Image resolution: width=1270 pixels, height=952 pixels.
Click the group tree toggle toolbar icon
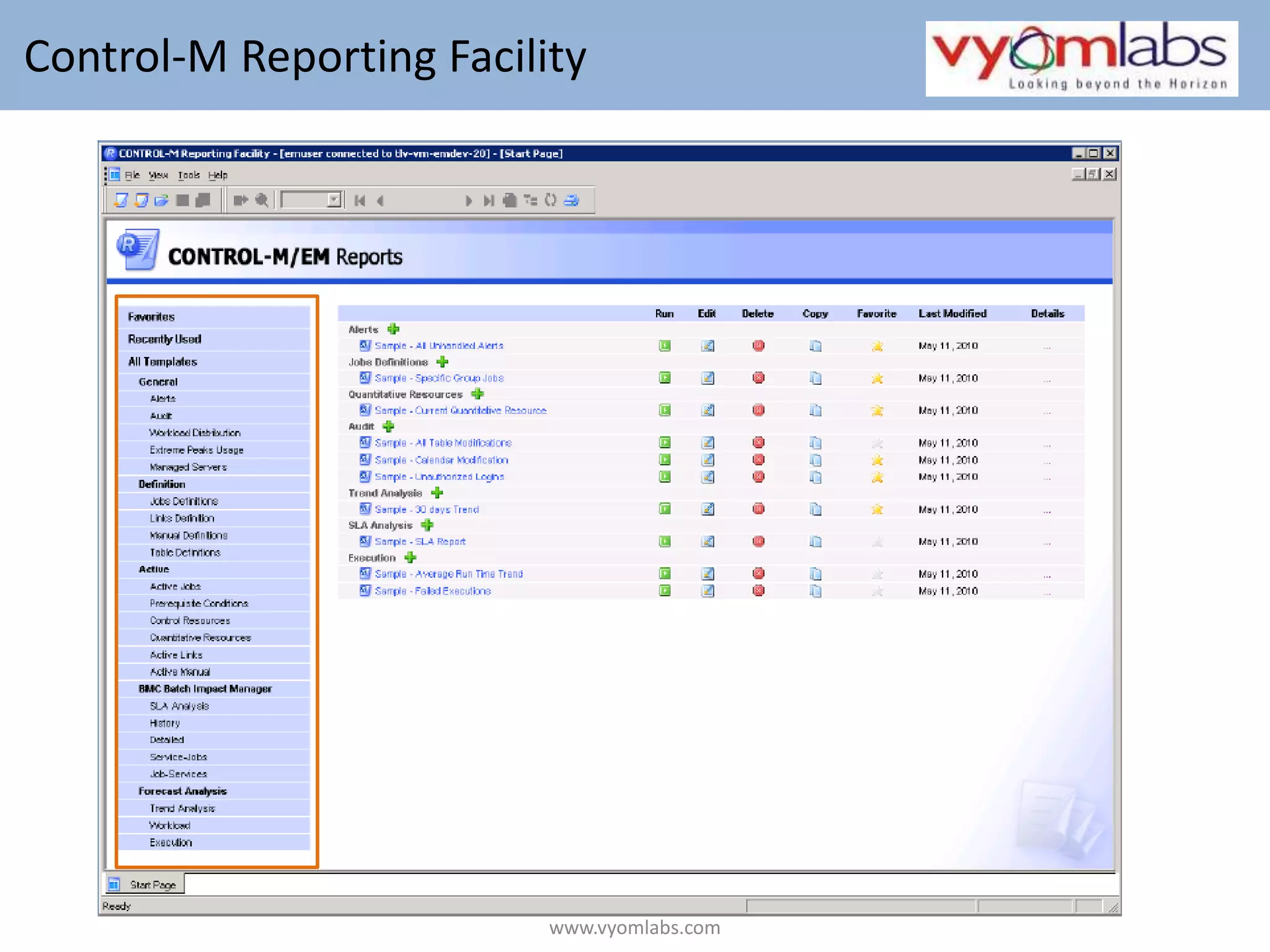531,200
